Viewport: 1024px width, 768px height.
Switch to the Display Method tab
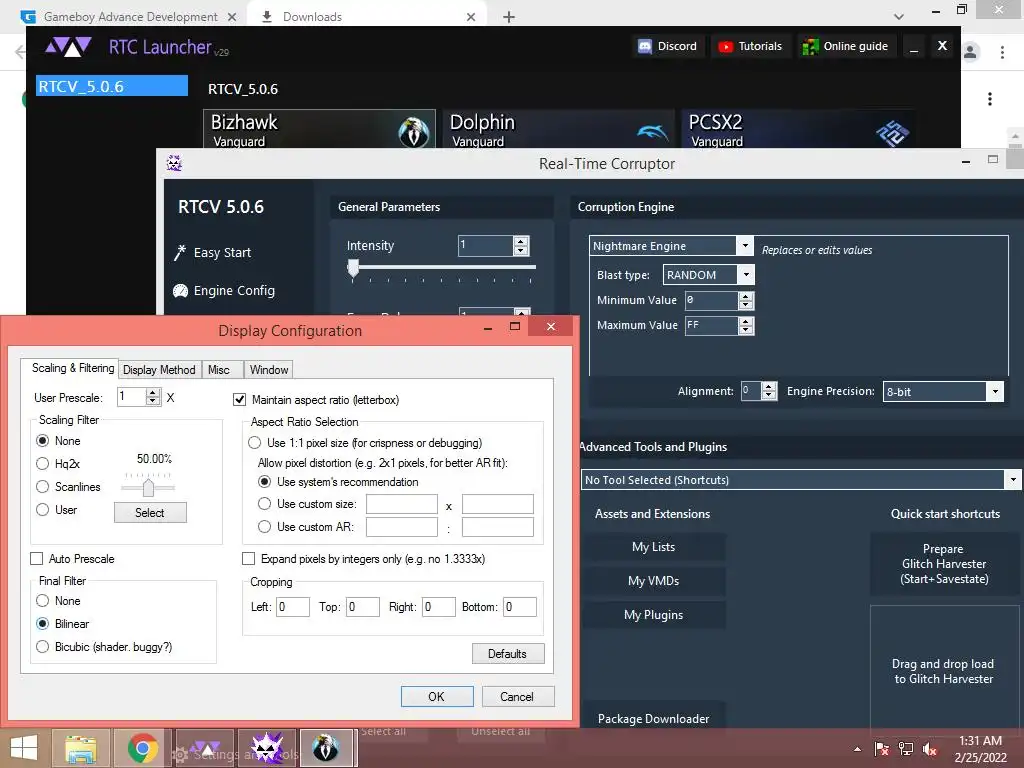point(159,370)
